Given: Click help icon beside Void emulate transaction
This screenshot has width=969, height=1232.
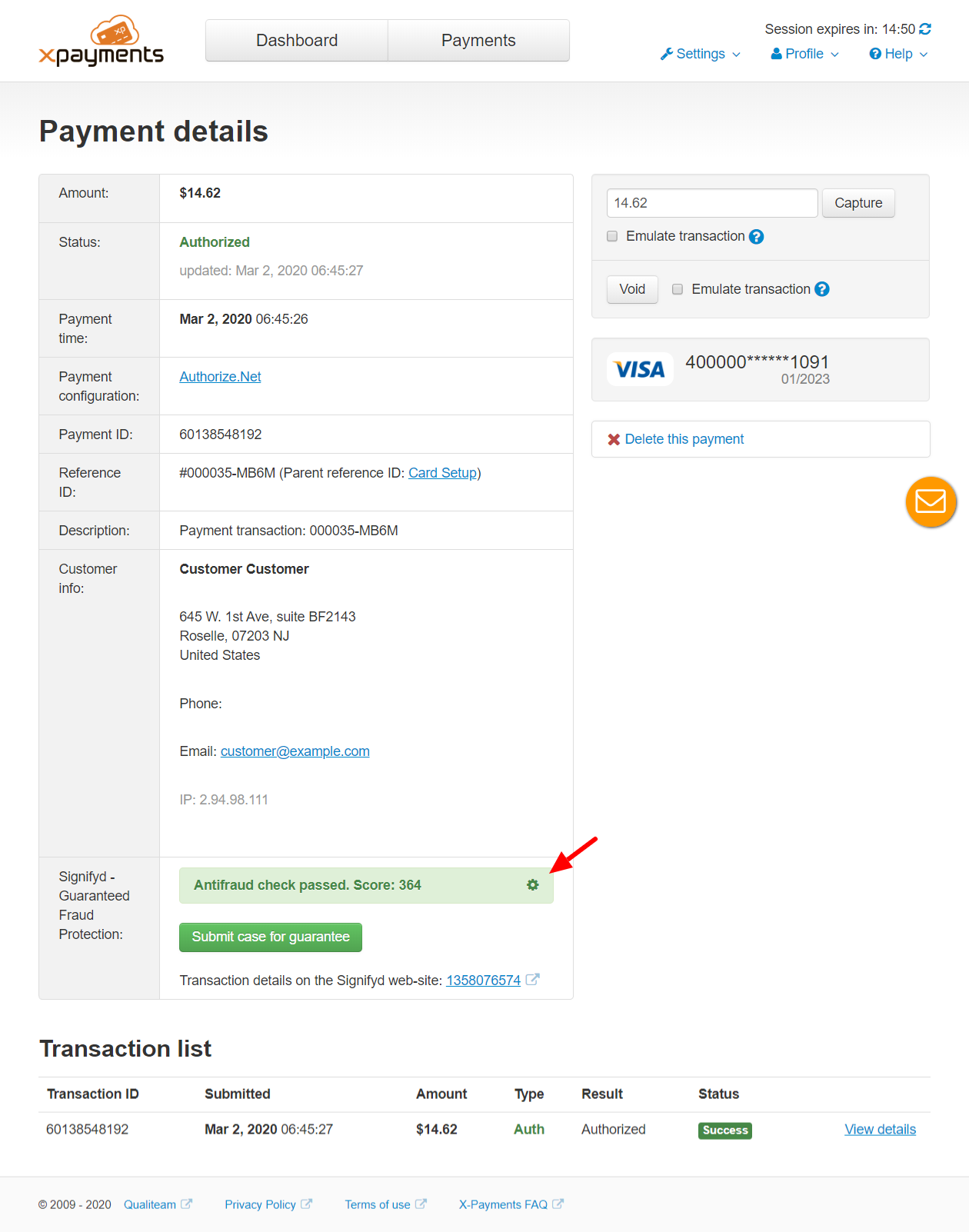Looking at the screenshot, I should [822, 289].
